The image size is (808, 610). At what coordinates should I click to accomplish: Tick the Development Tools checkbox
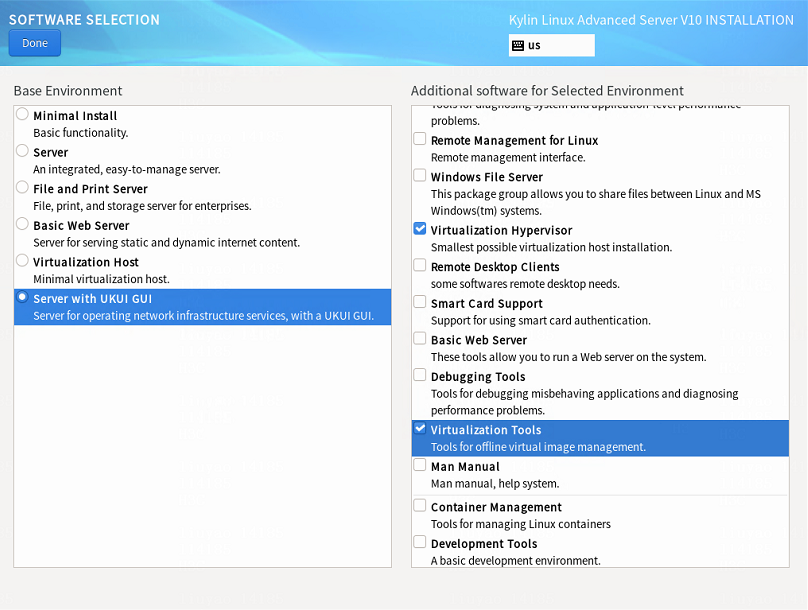(420, 542)
